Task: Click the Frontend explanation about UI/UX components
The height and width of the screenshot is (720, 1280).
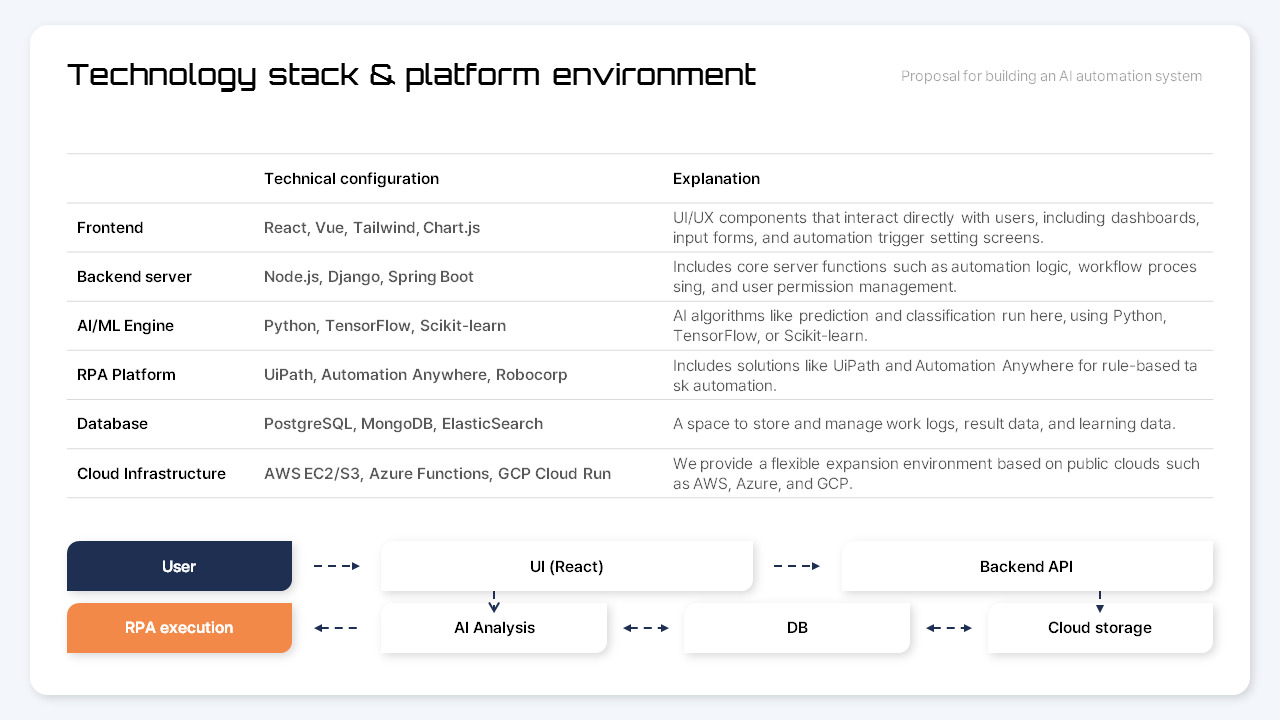Action: pyautogui.click(x=936, y=228)
